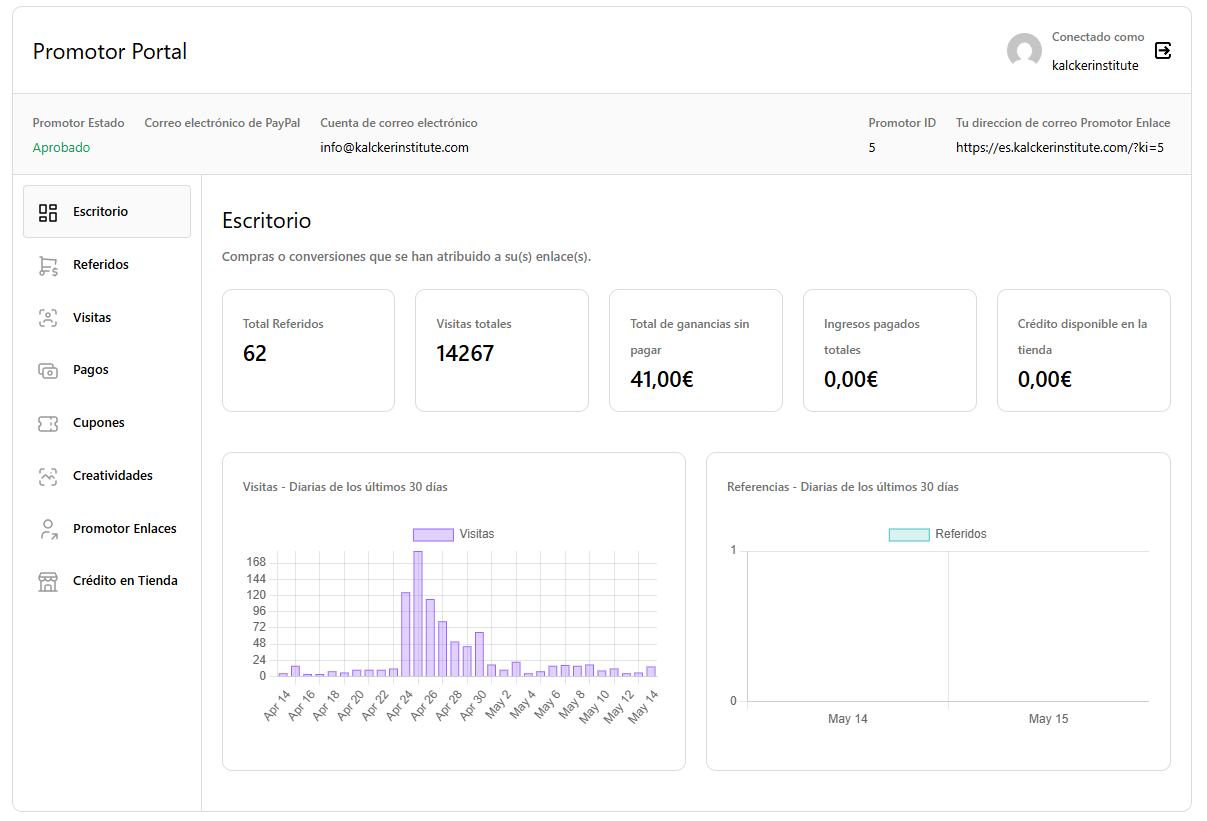Go to the Pagos section
This screenshot has height=821, width=1207.
click(91, 370)
